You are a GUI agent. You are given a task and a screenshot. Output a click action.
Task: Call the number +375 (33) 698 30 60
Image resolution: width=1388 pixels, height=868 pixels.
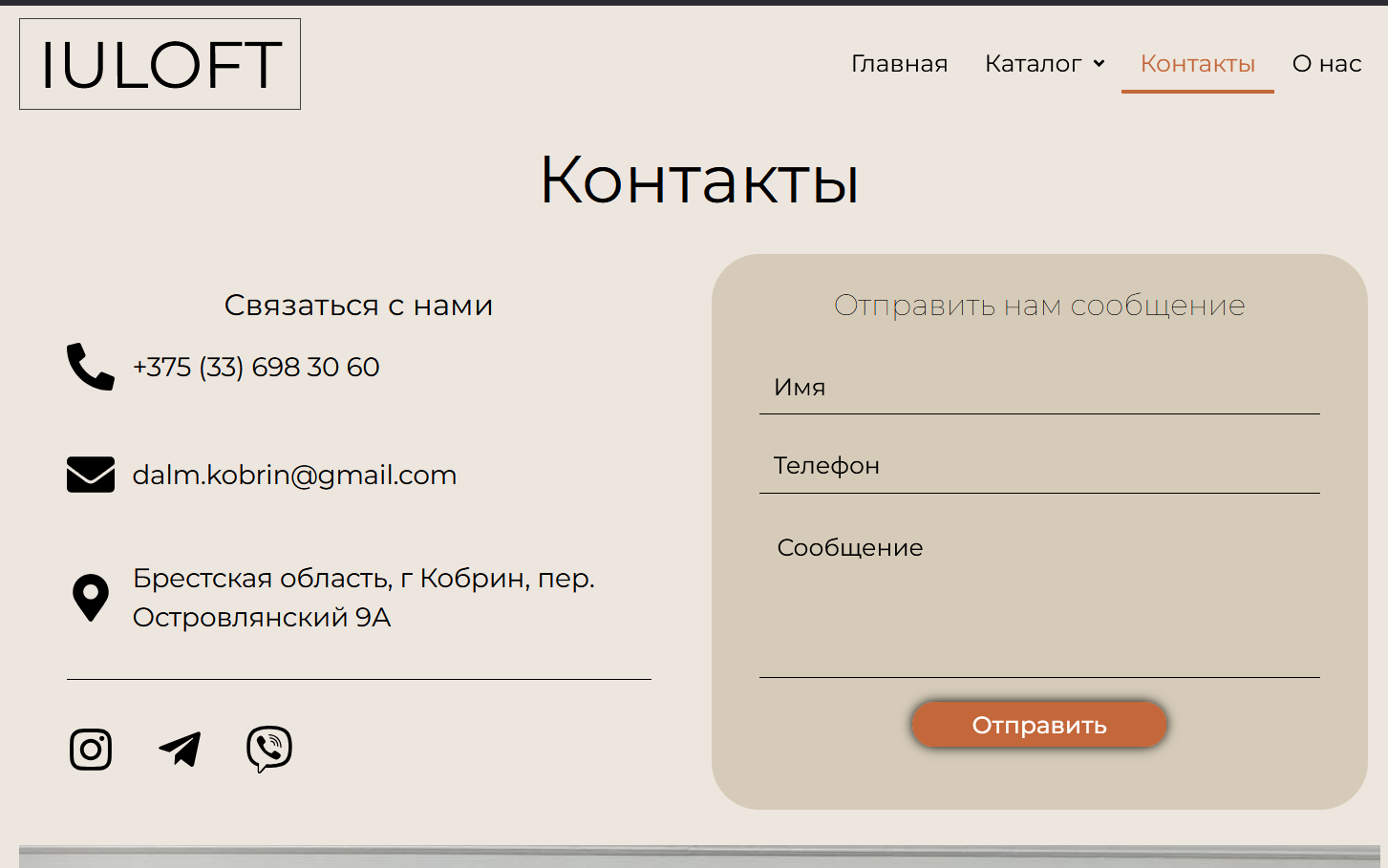pyautogui.click(x=256, y=367)
